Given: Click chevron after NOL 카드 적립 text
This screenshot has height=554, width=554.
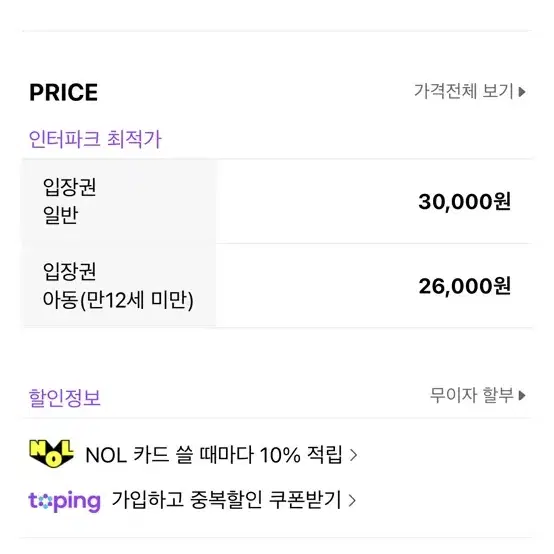Looking at the screenshot, I should pos(353,455).
